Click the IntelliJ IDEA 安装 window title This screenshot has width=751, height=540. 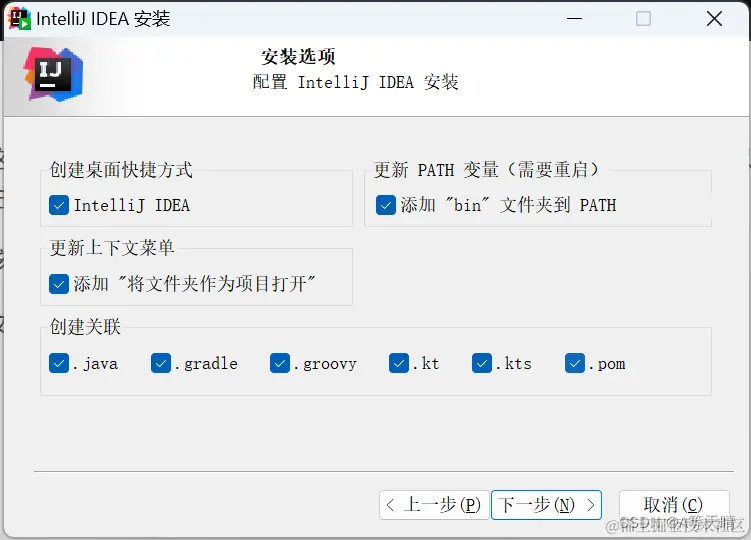(x=103, y=19)
